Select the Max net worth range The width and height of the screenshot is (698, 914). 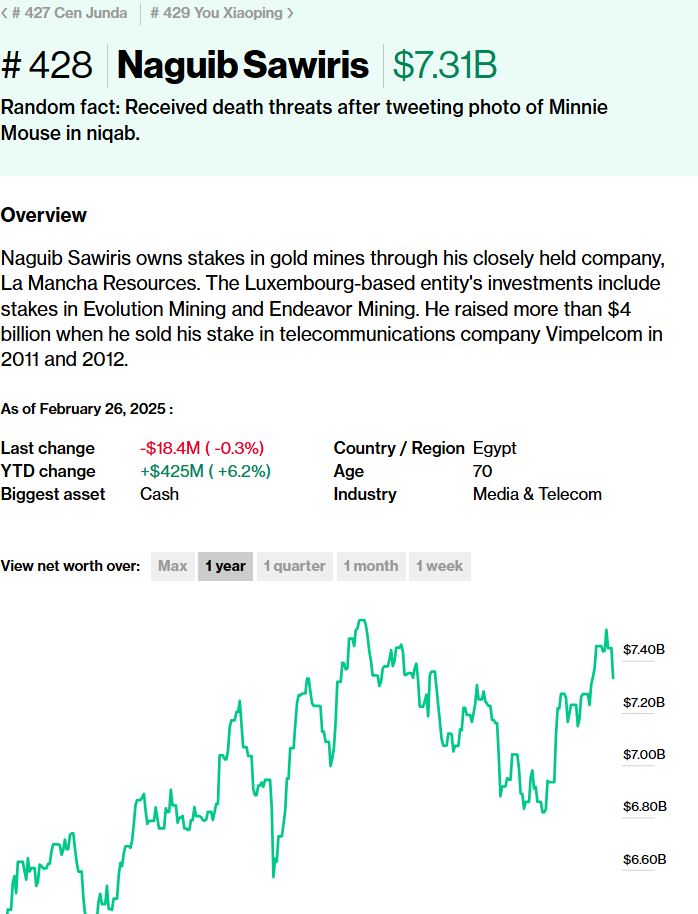[x=172, y=566]
